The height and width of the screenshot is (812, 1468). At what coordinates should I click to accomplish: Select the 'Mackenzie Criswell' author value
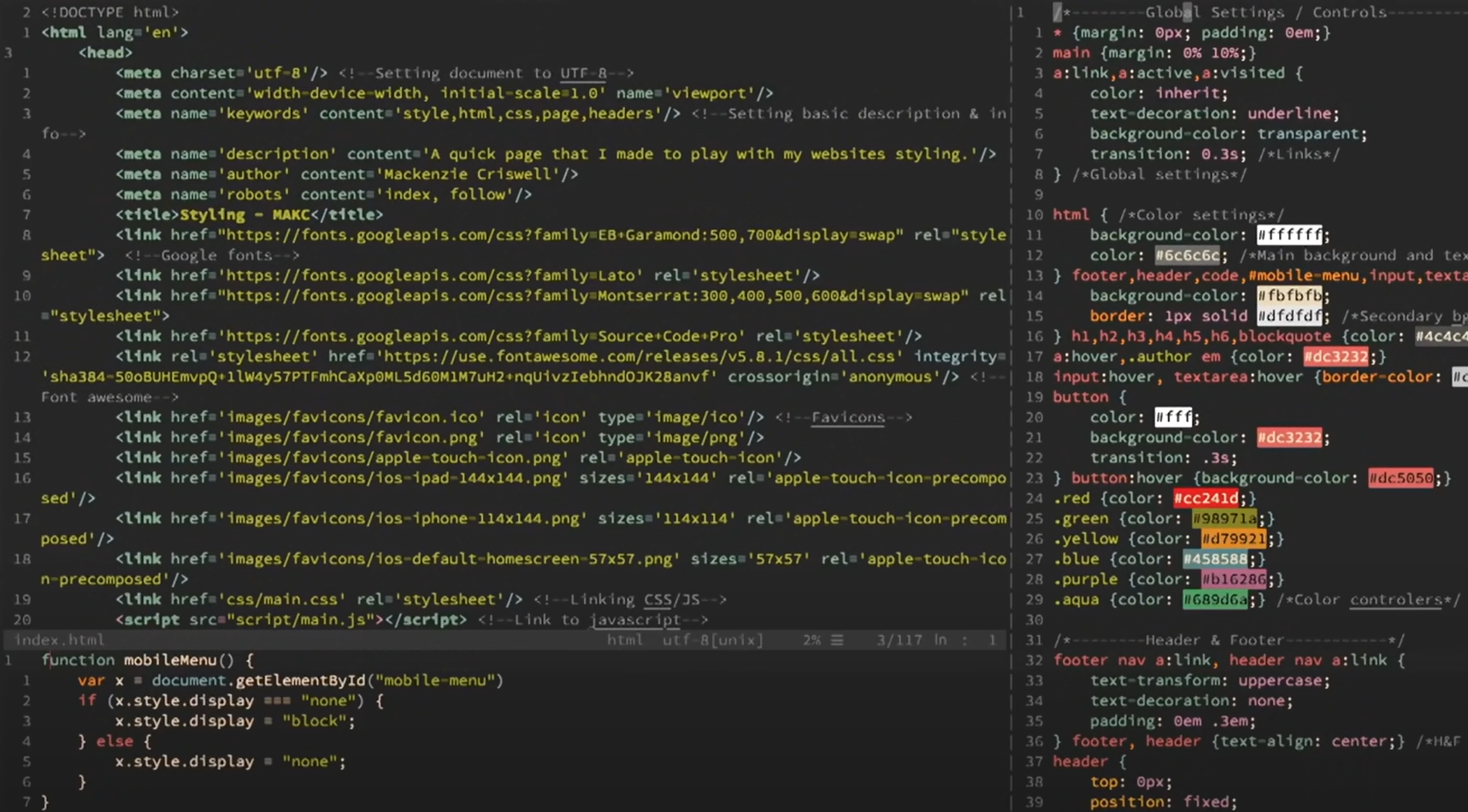[468, 174]
